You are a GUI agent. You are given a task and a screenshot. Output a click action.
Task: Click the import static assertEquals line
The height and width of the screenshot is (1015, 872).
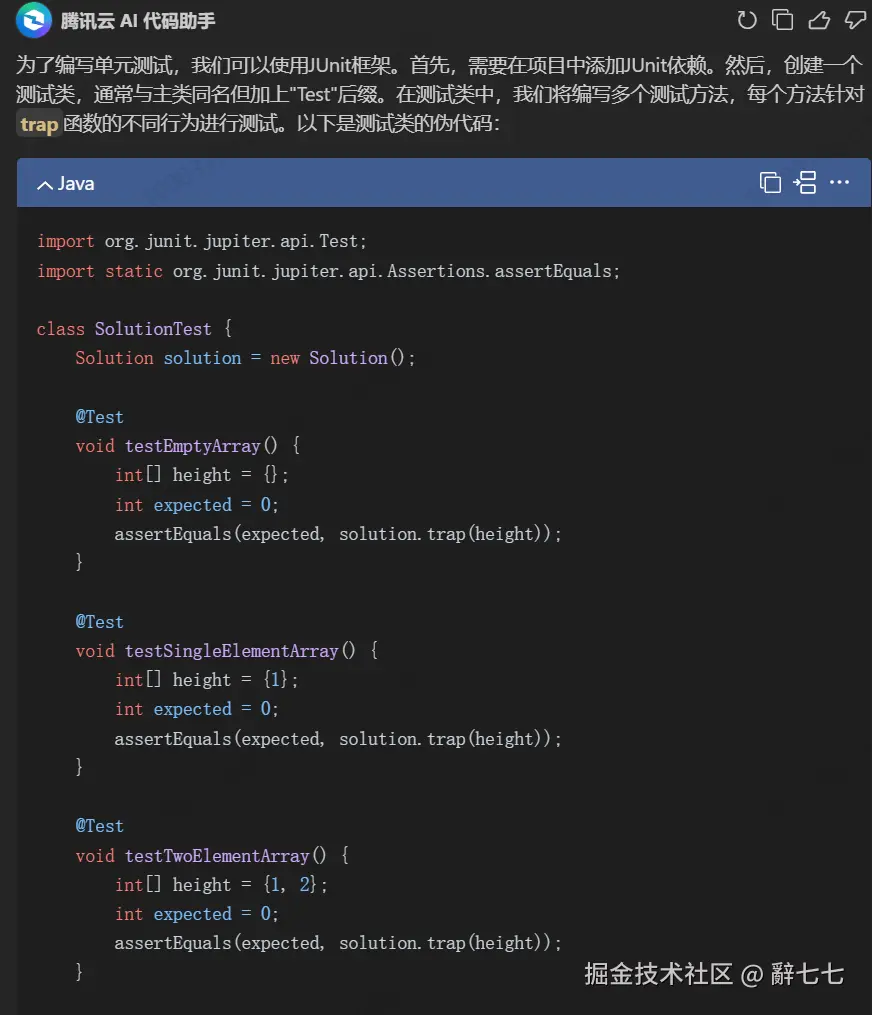(x=328, y=271)
